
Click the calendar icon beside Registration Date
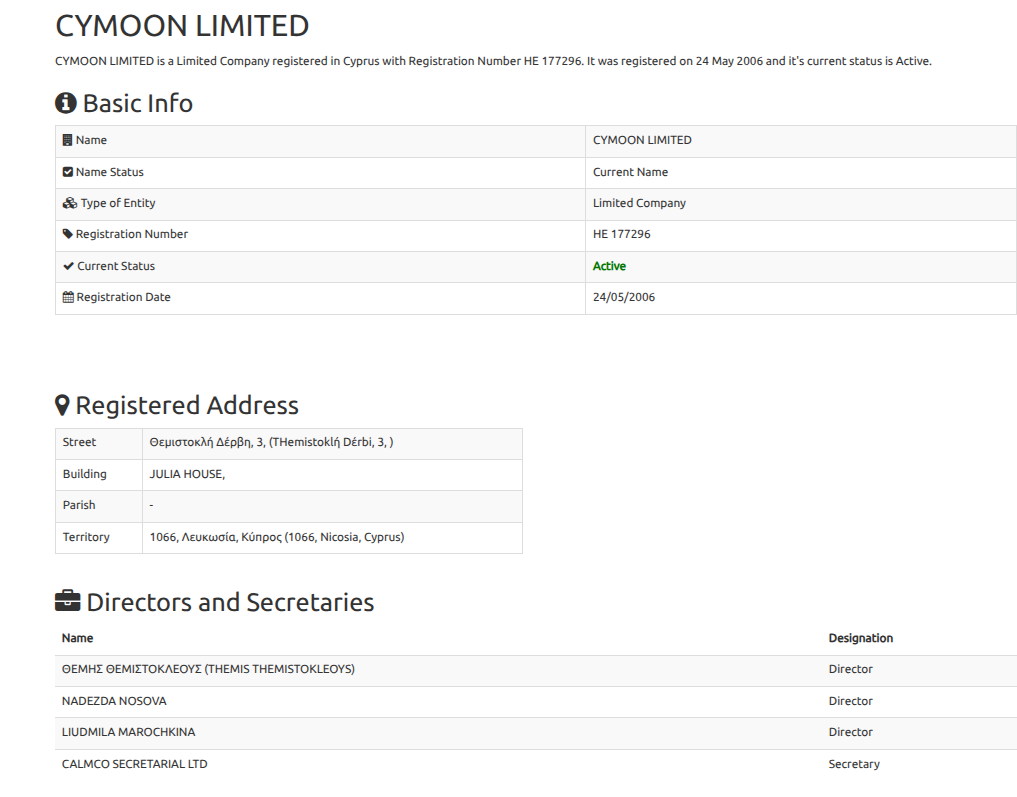click(x=68, y=297)
